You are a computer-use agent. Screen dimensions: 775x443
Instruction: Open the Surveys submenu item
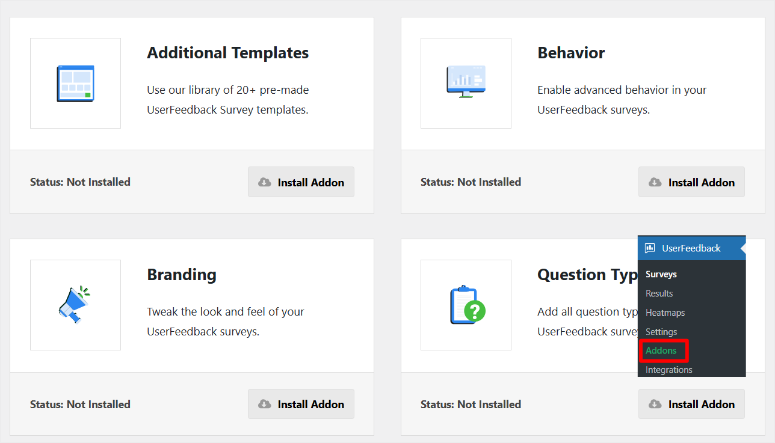661,274
